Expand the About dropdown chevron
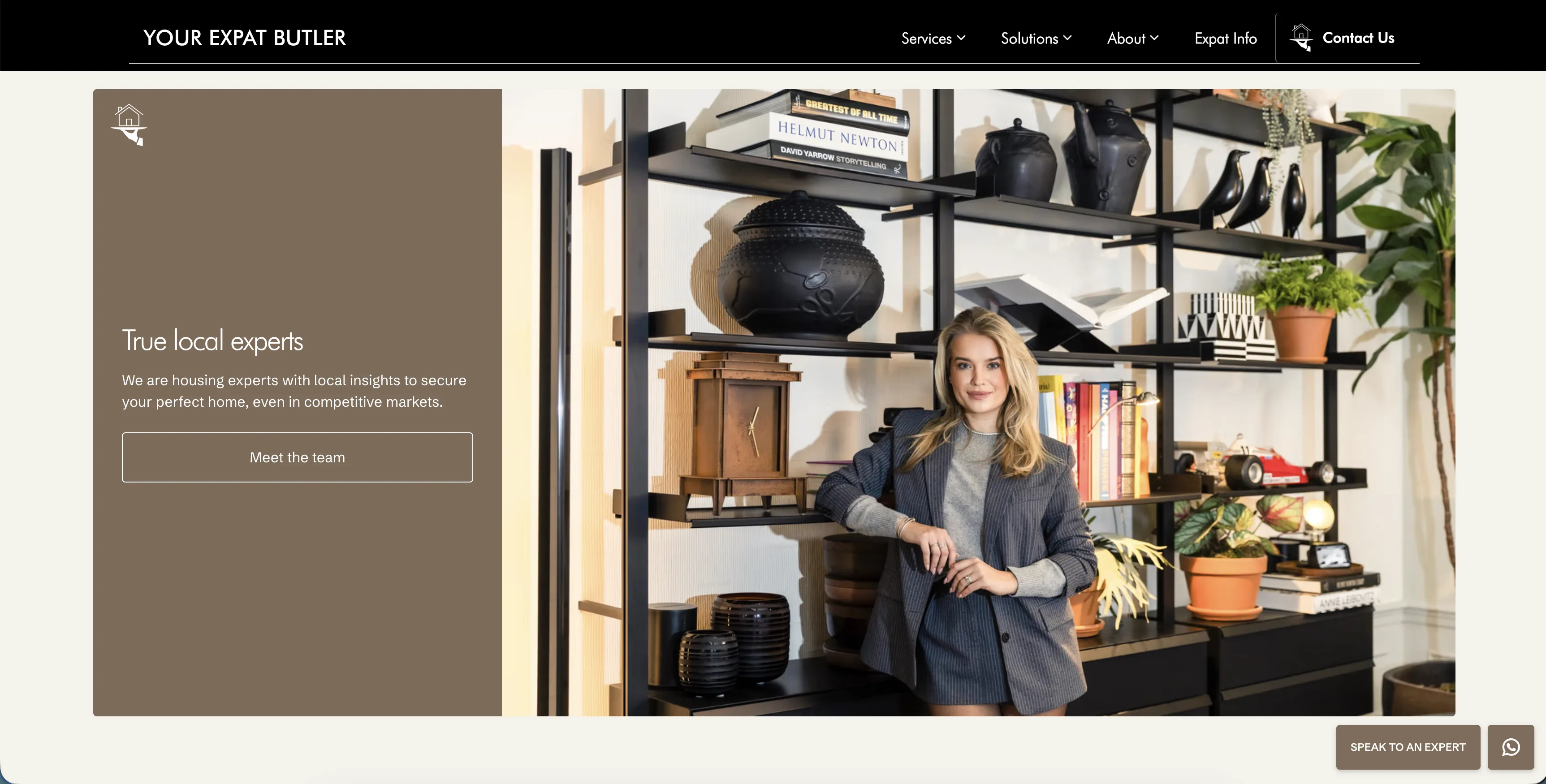The image size is (1546, 784). [x=1155, y=38]
